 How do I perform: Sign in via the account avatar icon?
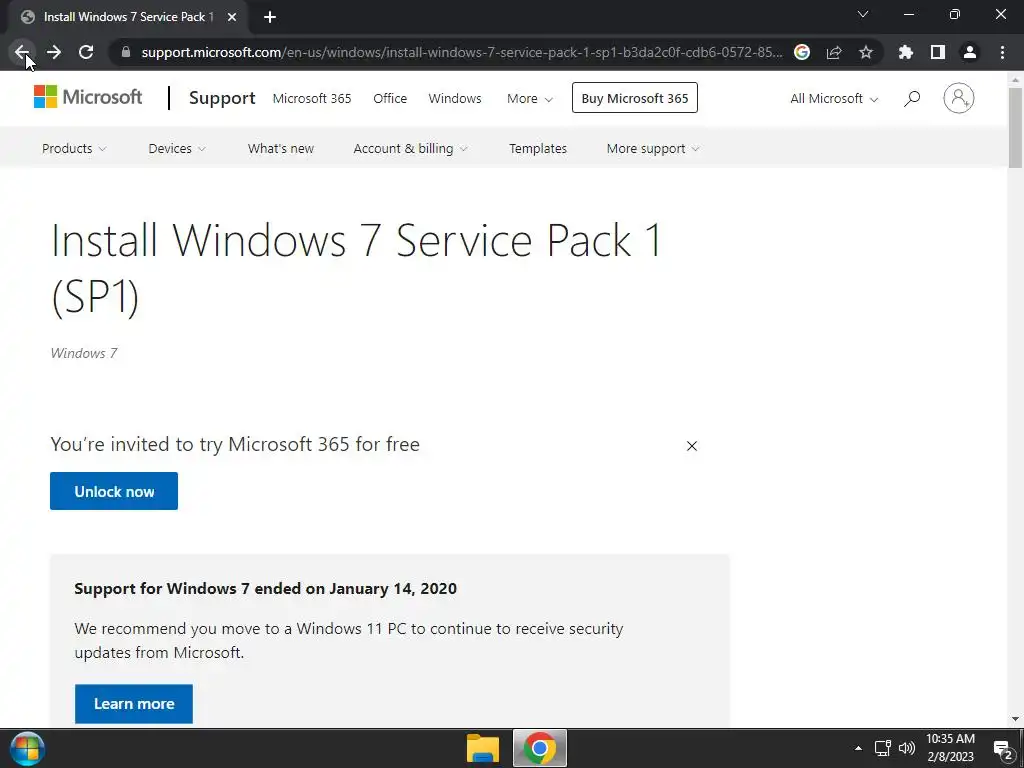959,98
